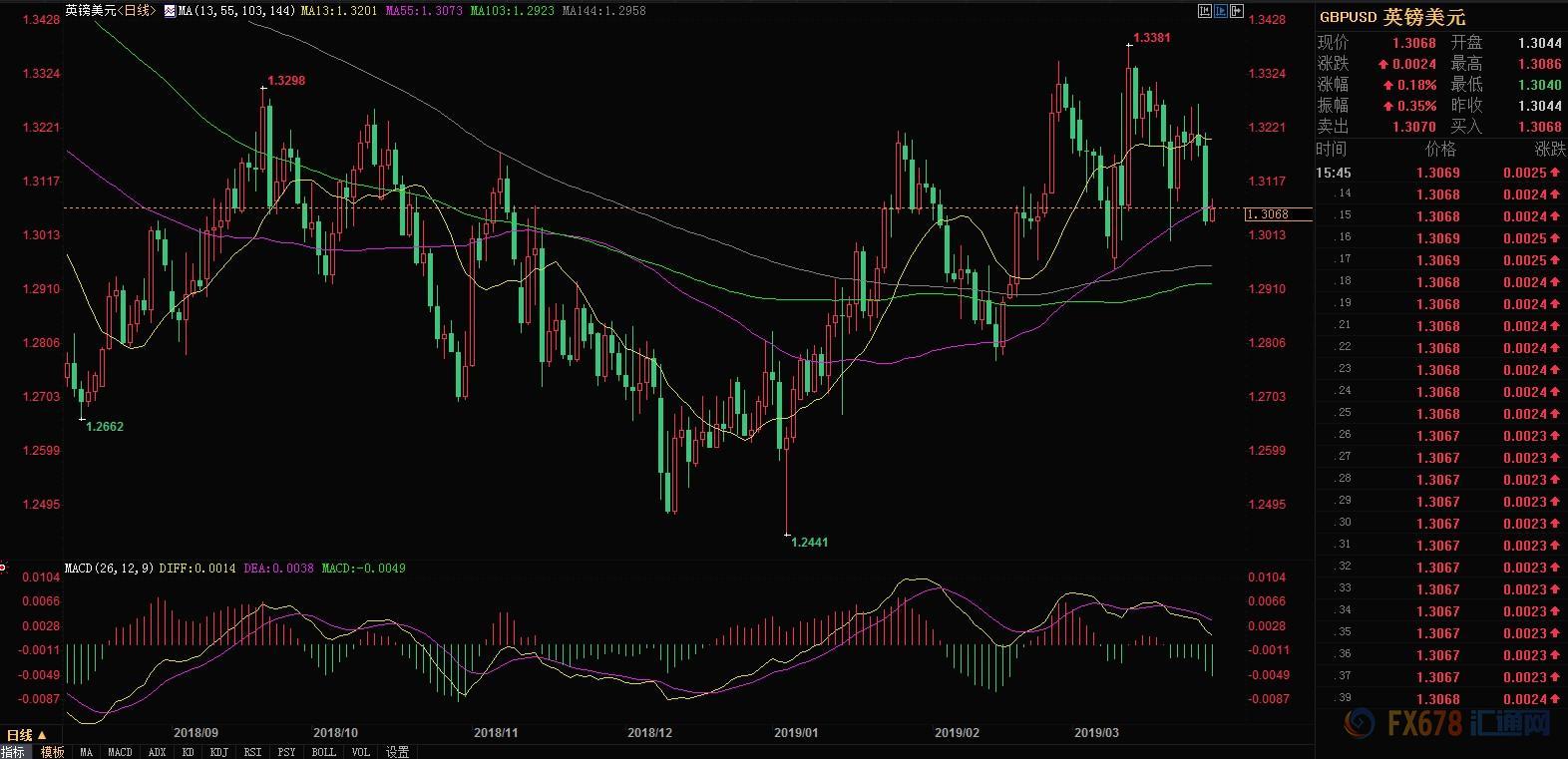Click the 2018/09 date label on time axis
This screenshot has width=1568, height=759.
pos(196,733)
